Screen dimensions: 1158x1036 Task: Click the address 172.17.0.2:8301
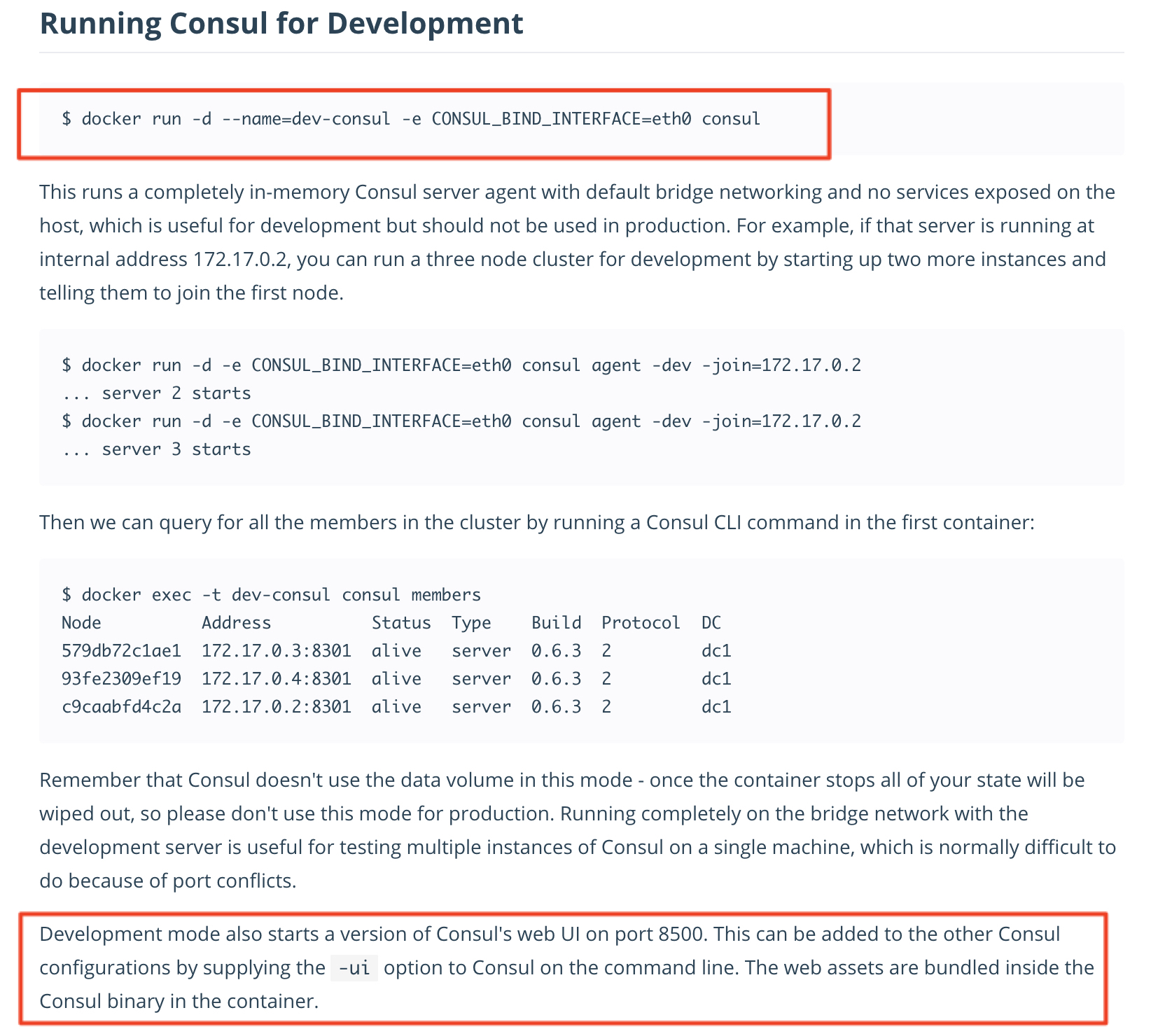(x=276, y=707)
